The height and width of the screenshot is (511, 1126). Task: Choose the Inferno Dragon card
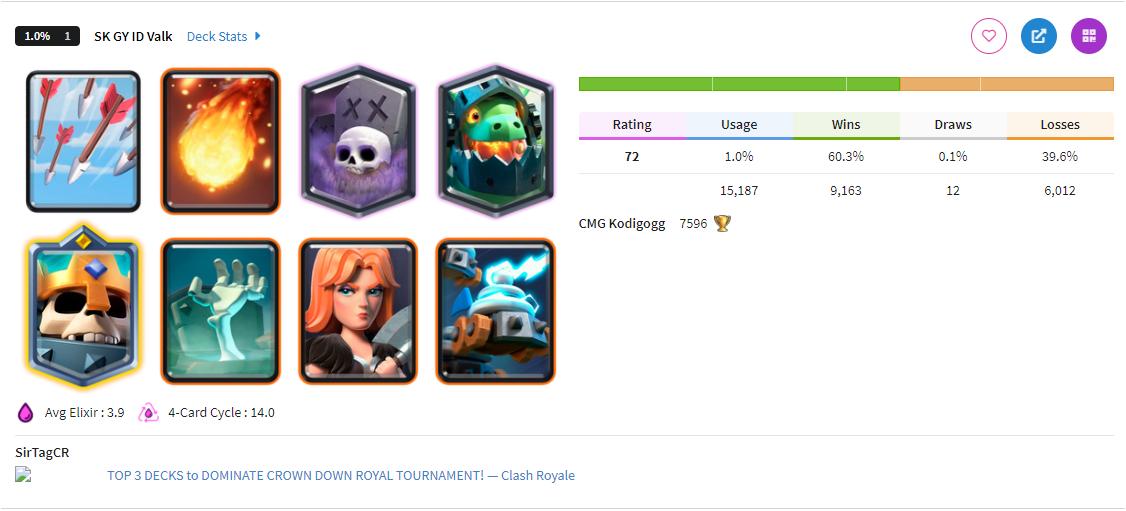tap(495, 141)
